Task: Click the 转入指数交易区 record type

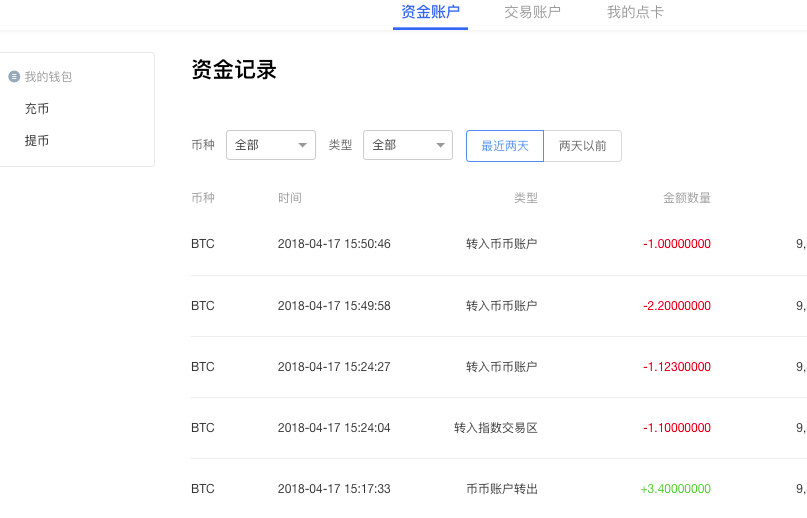Action: point(495,428)
